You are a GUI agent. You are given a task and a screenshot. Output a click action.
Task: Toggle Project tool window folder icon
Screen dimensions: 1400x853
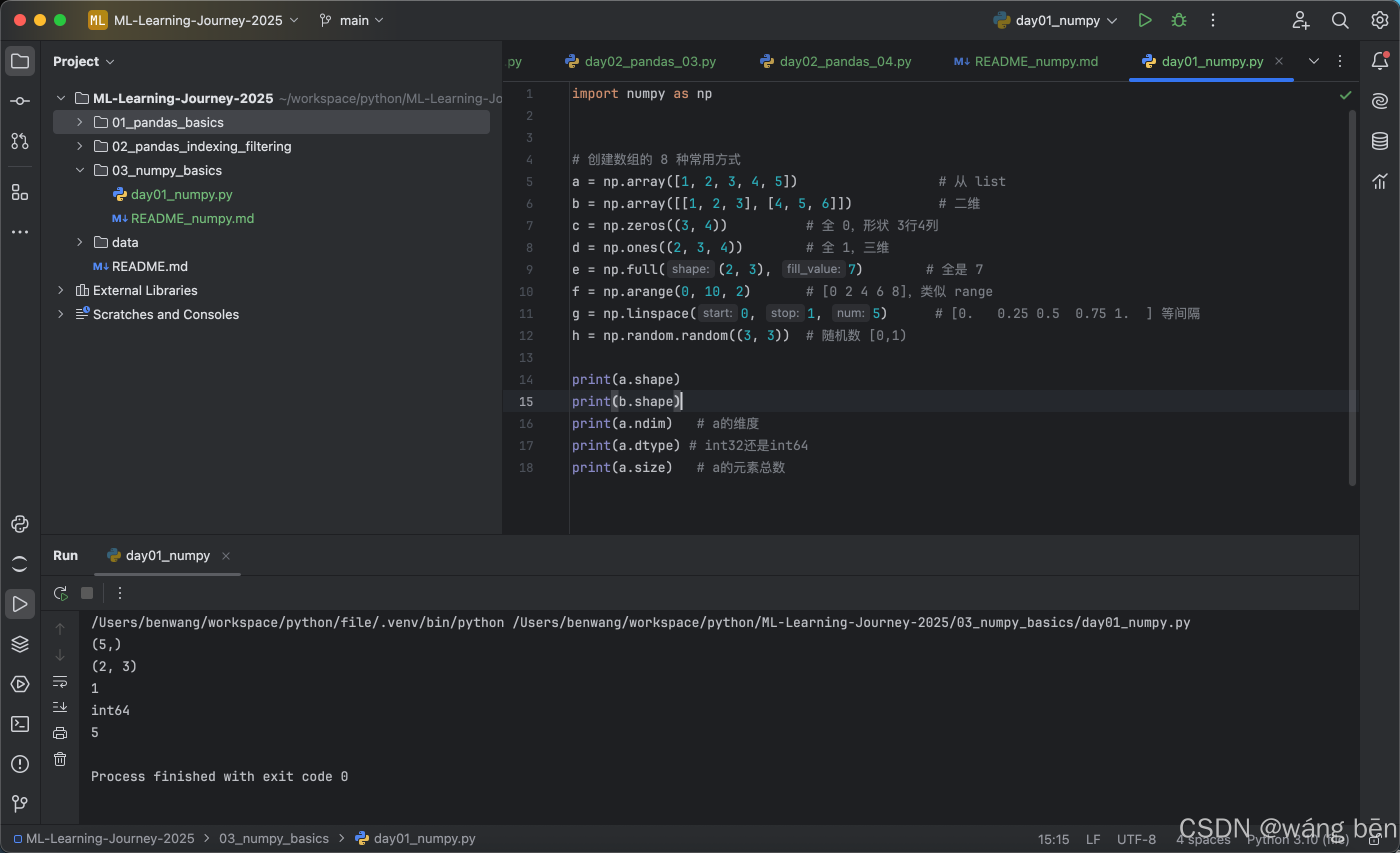click(20, 61)
